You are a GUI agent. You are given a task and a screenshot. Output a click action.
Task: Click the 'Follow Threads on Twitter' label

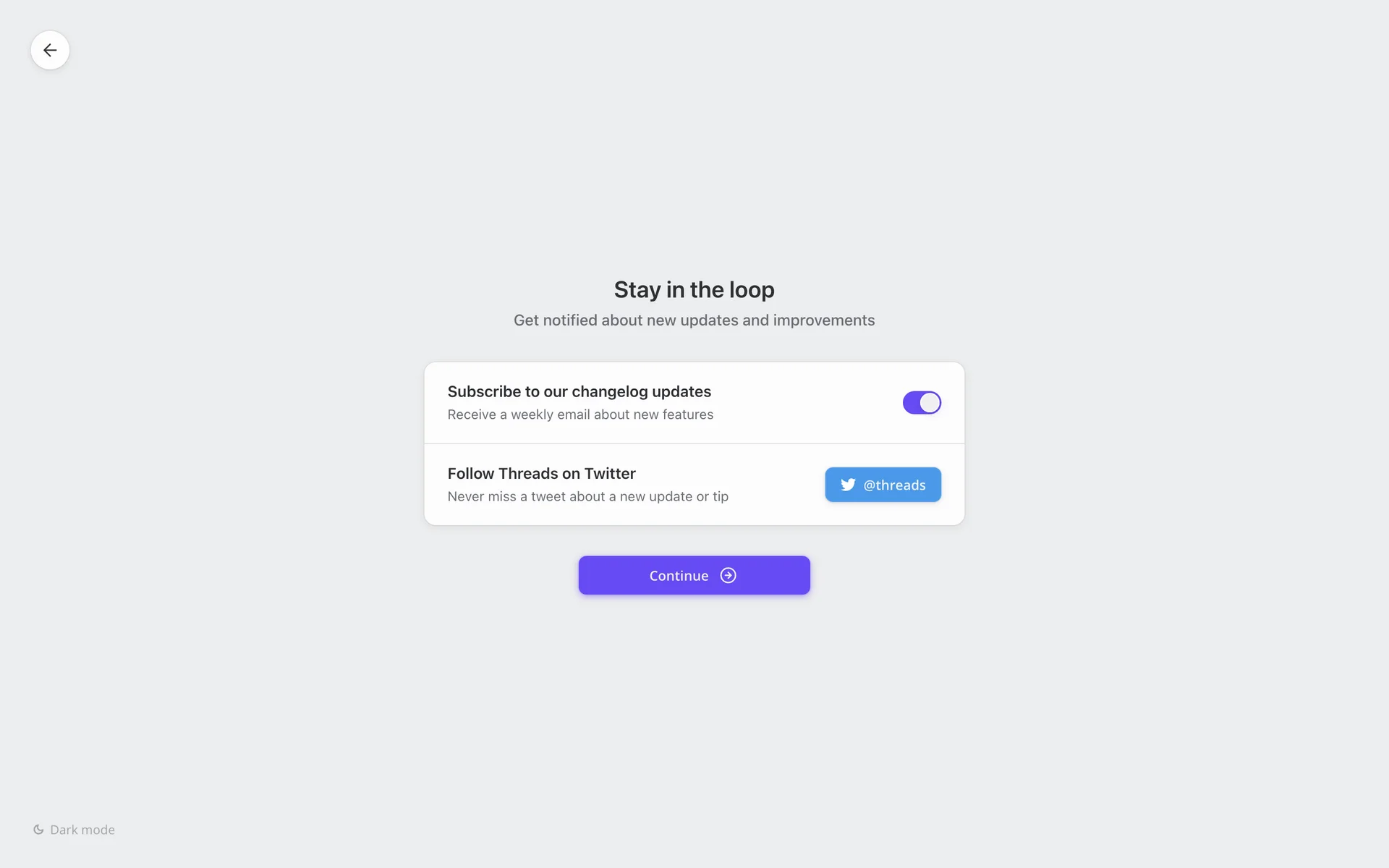tap(541, 473)
